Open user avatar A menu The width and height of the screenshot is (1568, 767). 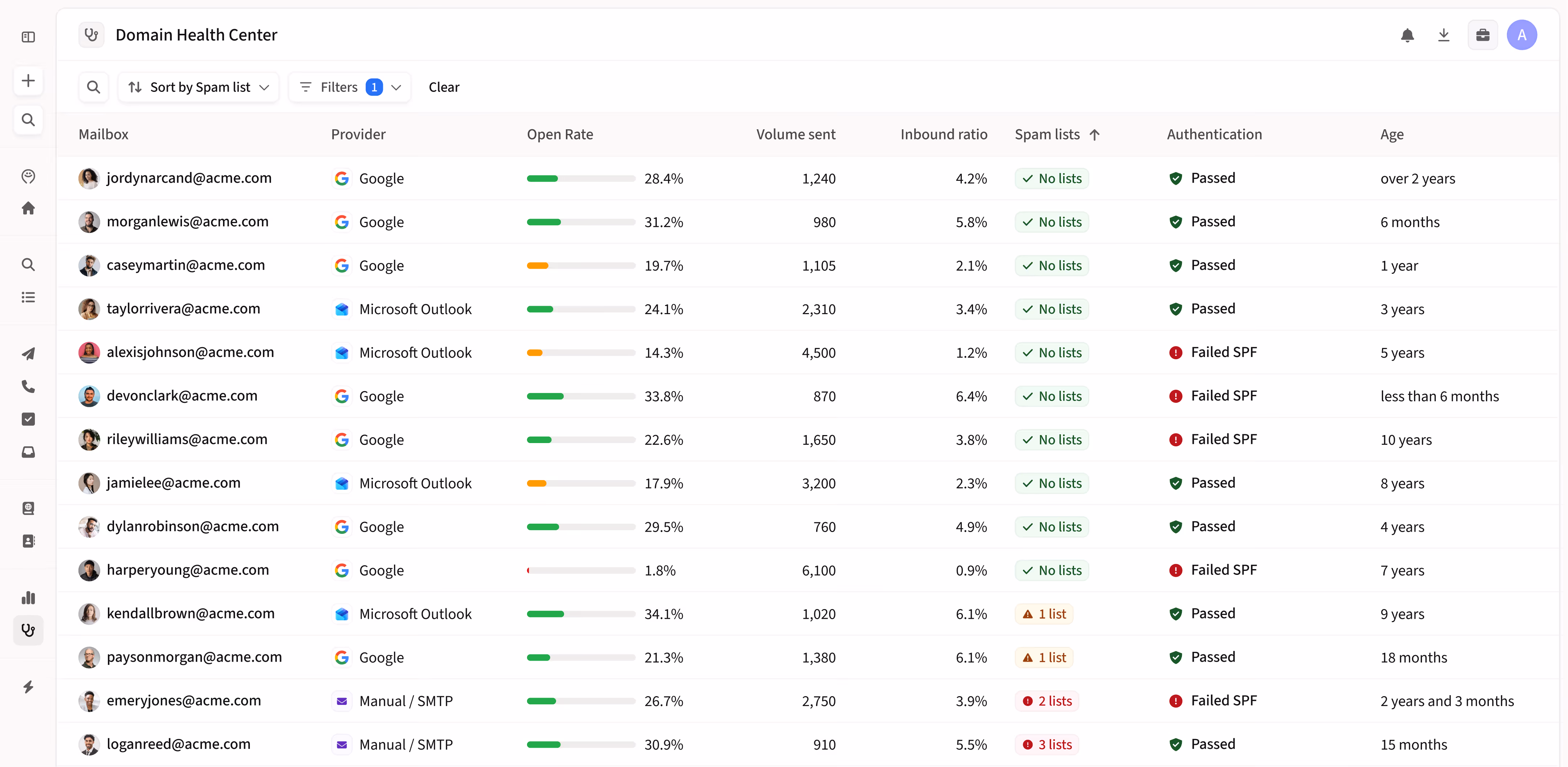pyautogui.click(x=1522, y=35)
